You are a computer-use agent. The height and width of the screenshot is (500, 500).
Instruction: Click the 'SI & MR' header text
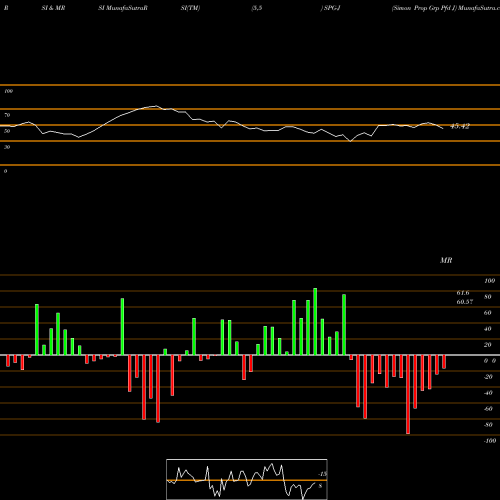53,8
